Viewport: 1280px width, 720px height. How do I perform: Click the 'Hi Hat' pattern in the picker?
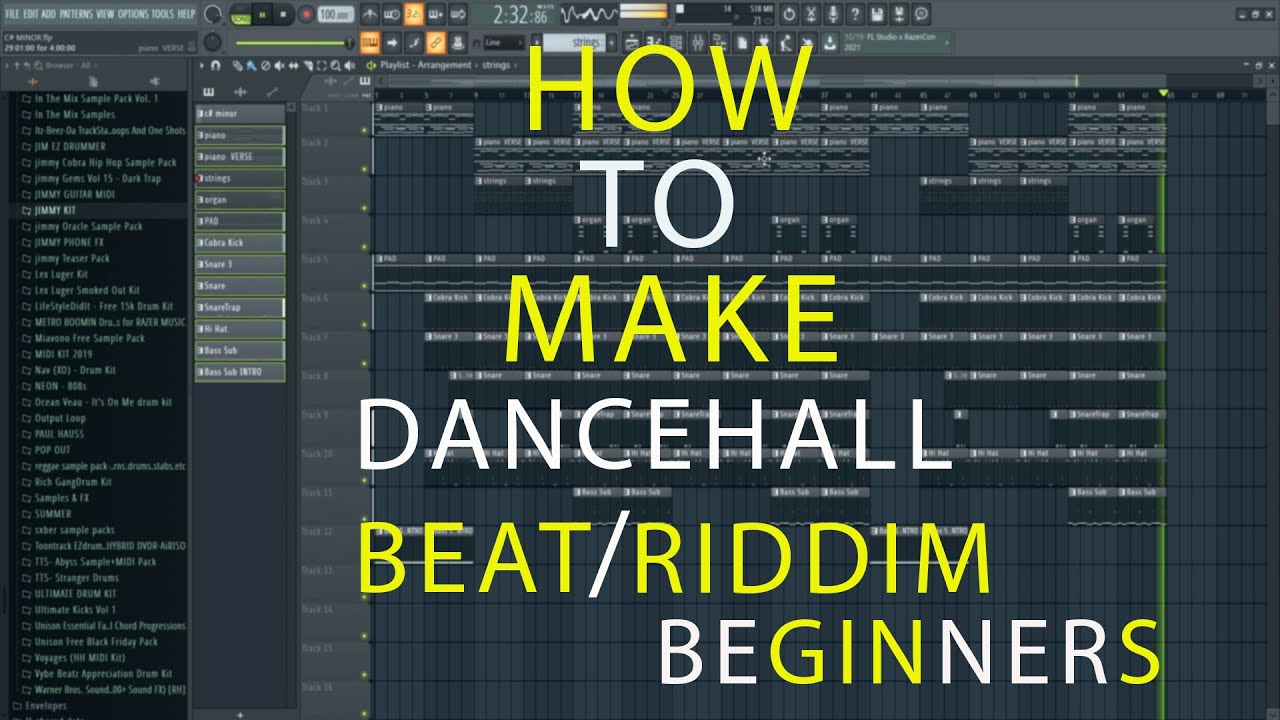pos(240,329)
